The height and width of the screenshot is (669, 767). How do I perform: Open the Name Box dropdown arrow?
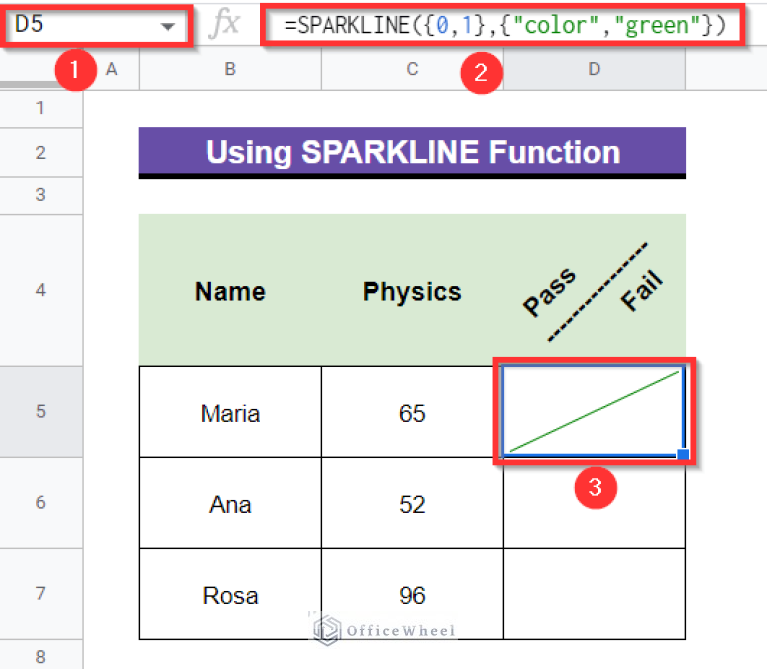167,26
